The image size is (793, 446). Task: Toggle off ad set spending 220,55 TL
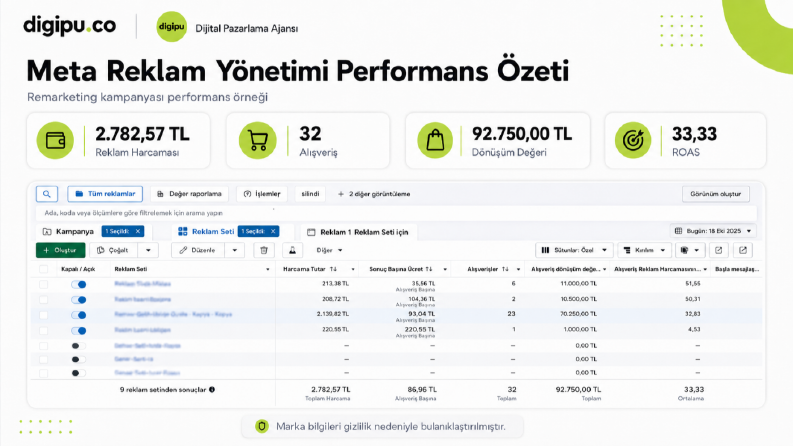78,331
